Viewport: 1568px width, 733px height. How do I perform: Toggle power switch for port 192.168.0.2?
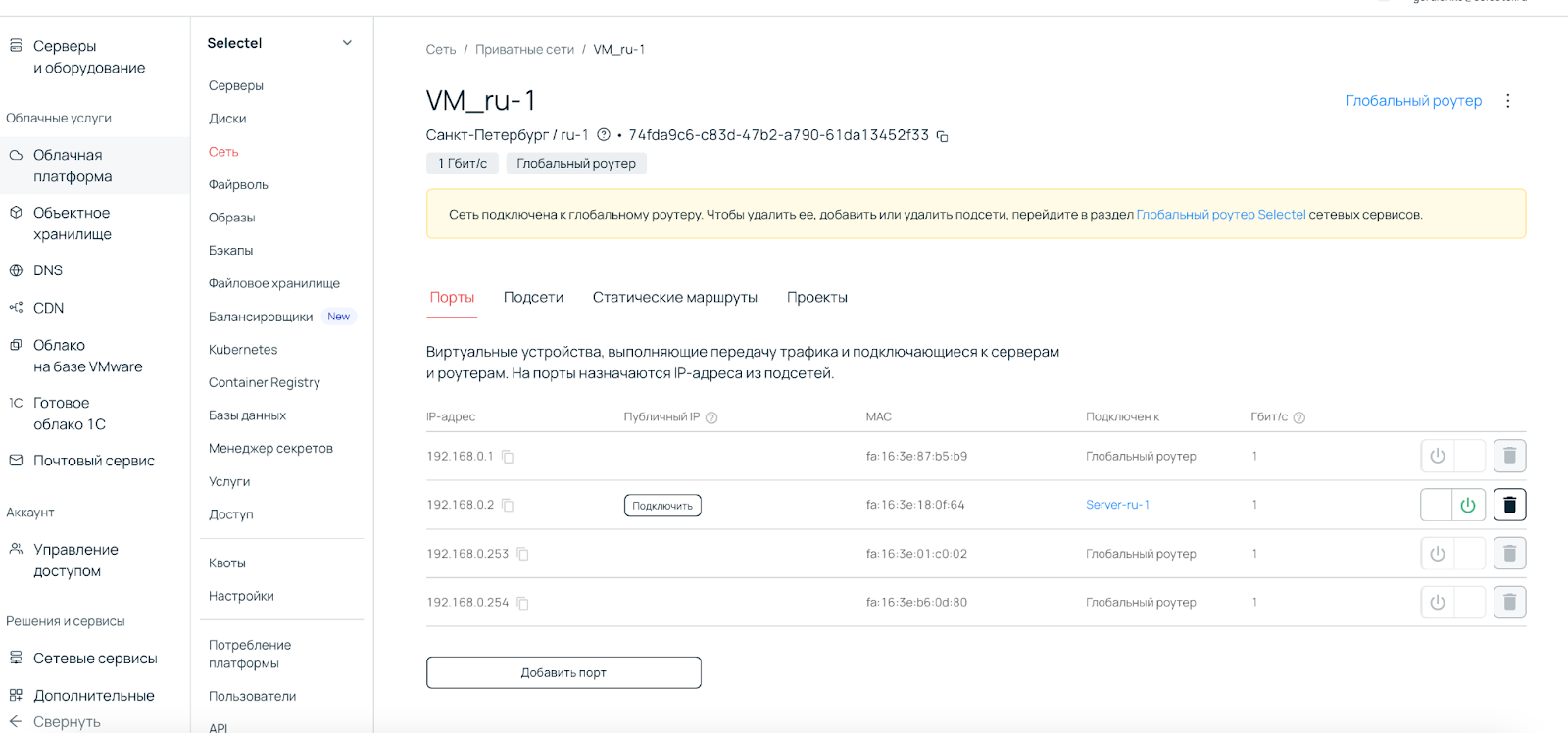[x=1453, y=505]
